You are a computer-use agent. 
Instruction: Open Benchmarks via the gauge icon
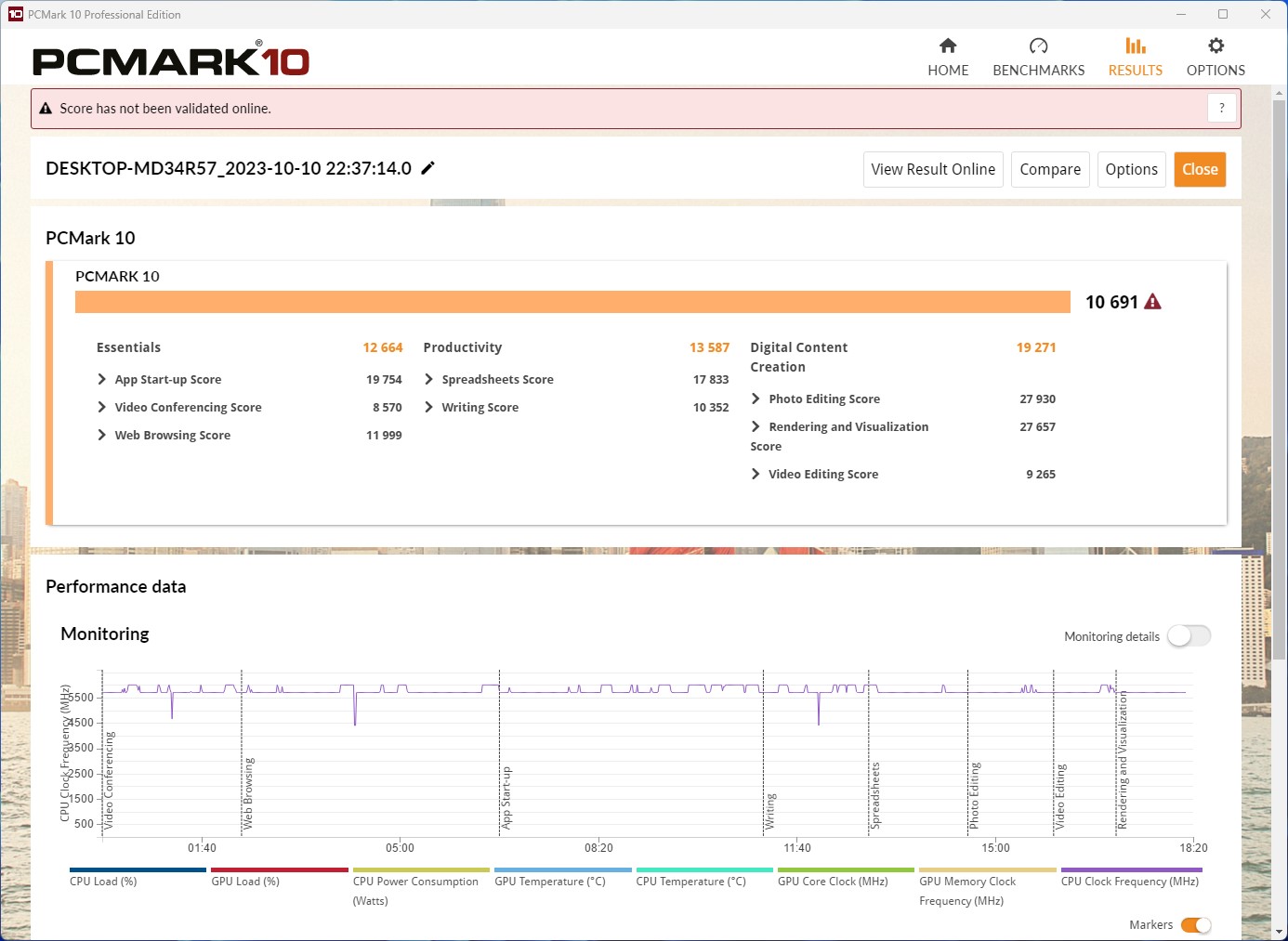[x=1038, y=46]
